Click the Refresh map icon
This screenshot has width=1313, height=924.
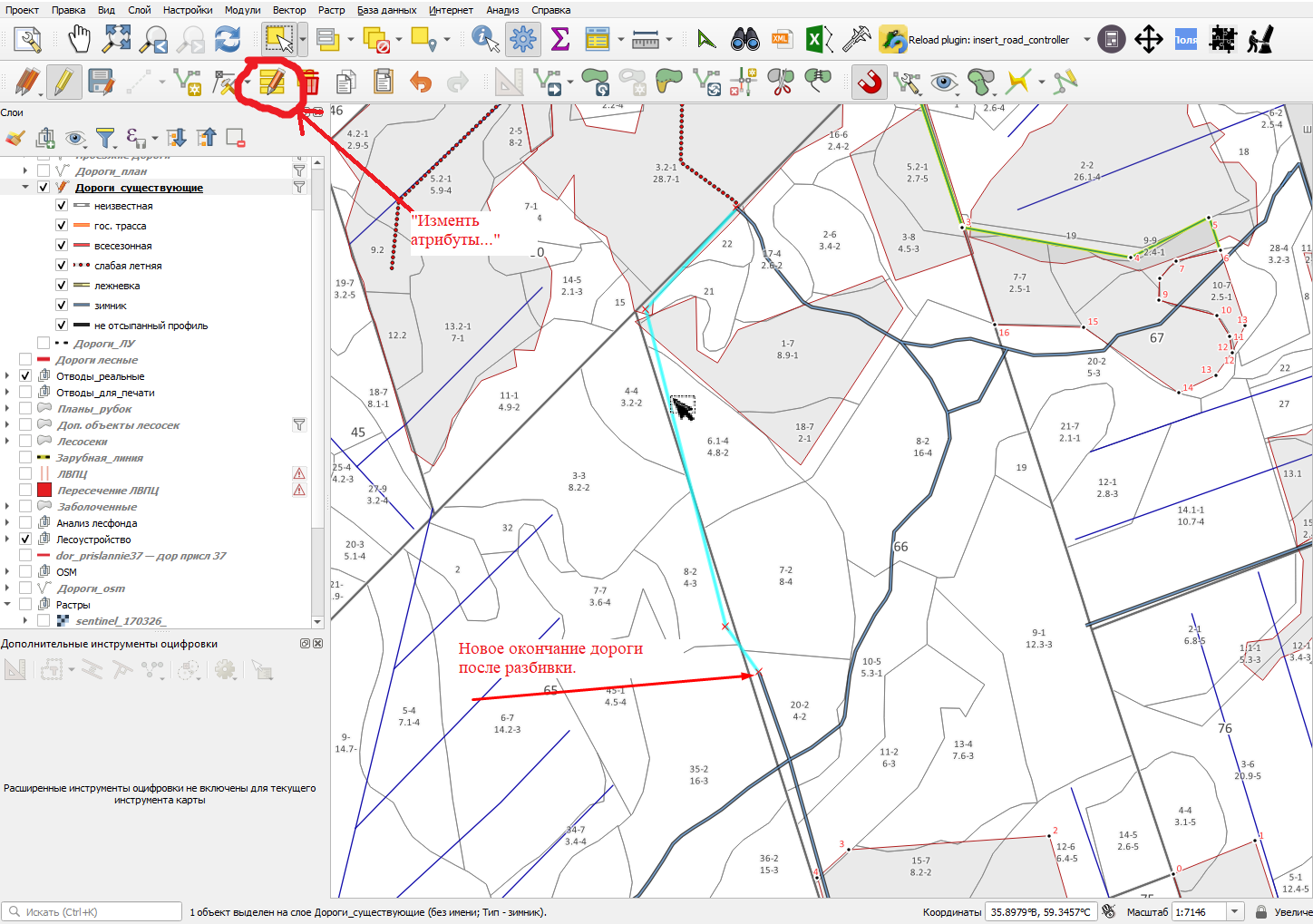click(228, 40)
